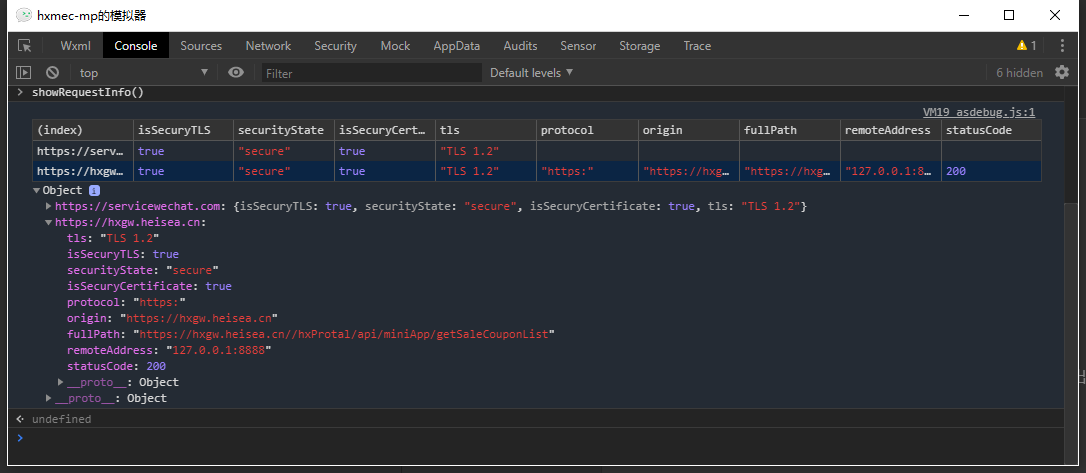Click the warning count indicator
The image size is (1086, 473).
click(1026, 46)
